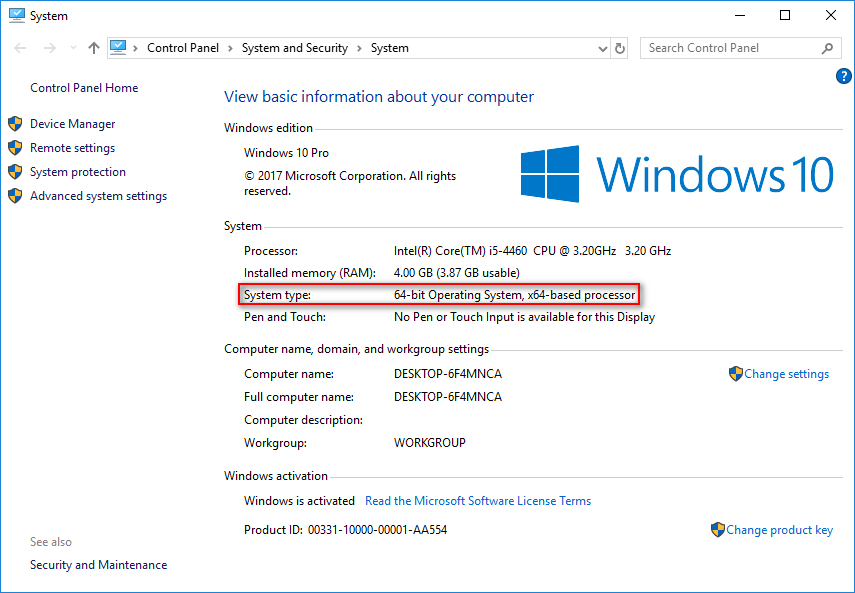This screenshot has width=855, height=593.
Task: Expand chevron after Control Panel breadcrumb
Action: pos(230,48)
